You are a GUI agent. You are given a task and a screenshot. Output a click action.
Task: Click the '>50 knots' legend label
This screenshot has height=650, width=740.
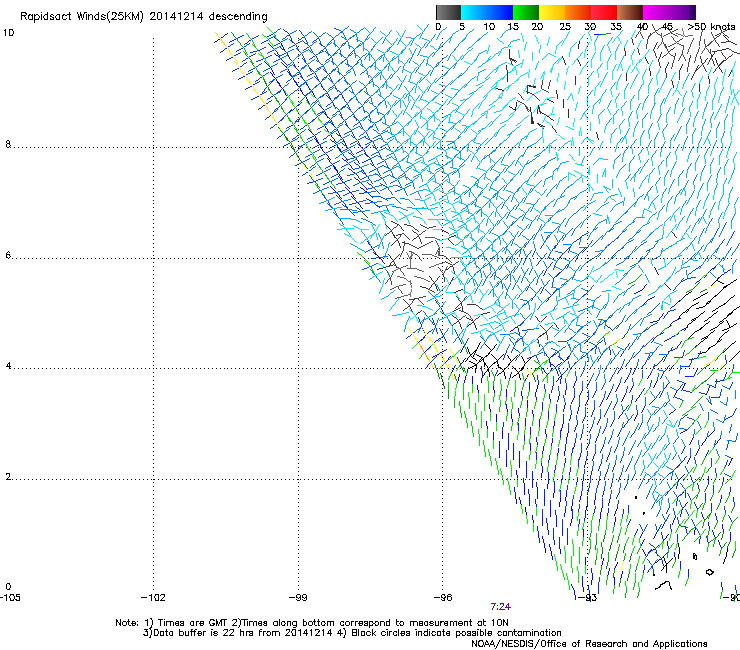point(711,27)
